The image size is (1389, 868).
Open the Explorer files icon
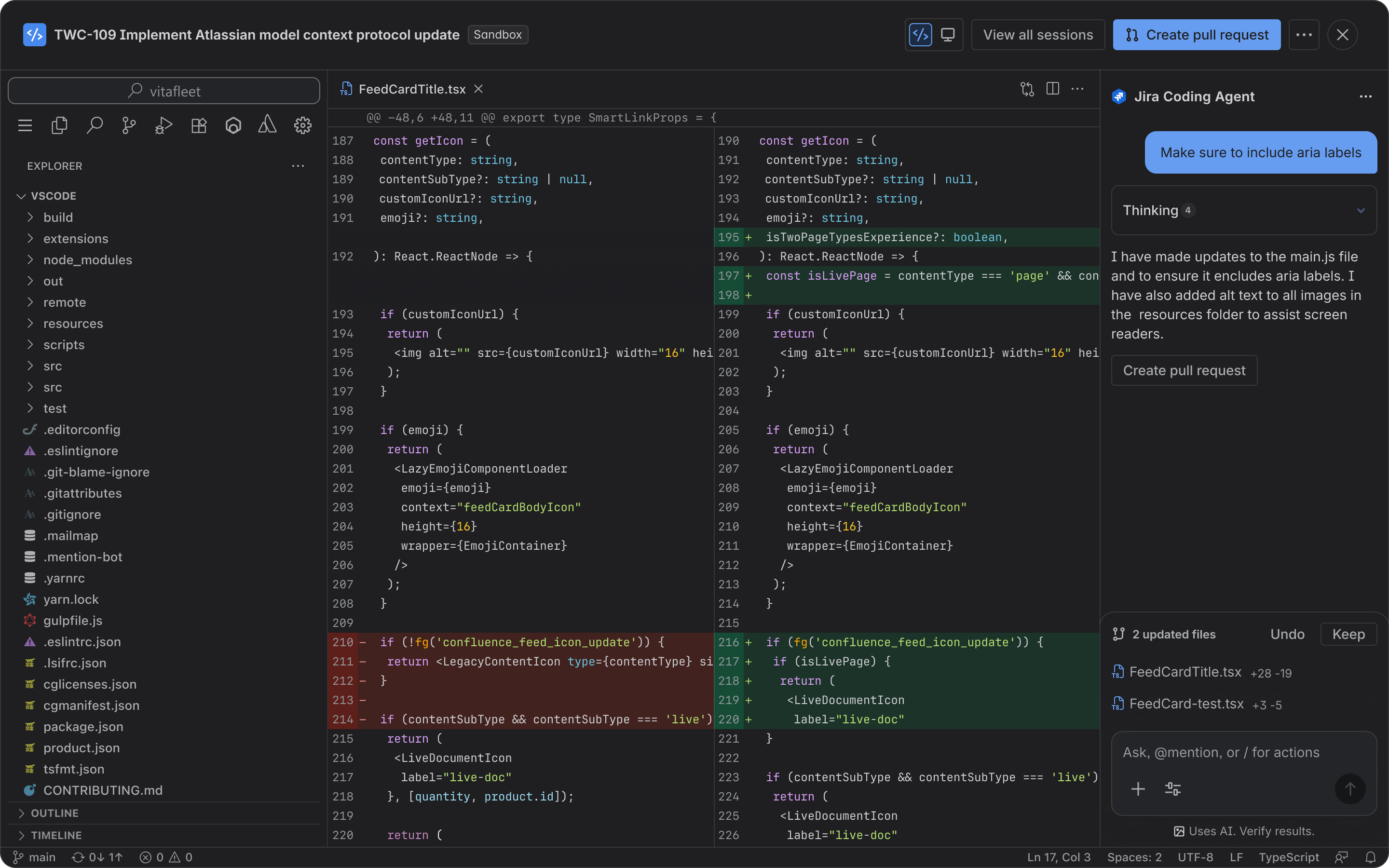[60, 125]
